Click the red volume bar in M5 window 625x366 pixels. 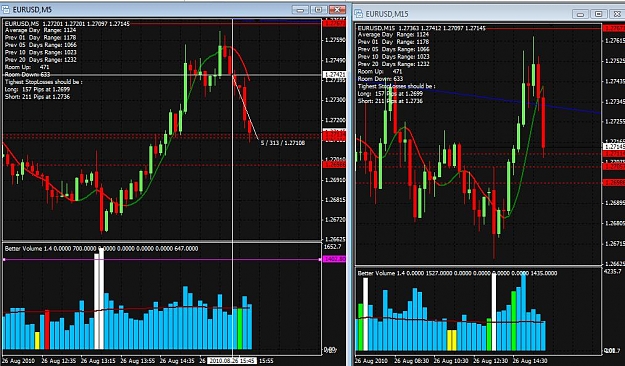(47, 330)
